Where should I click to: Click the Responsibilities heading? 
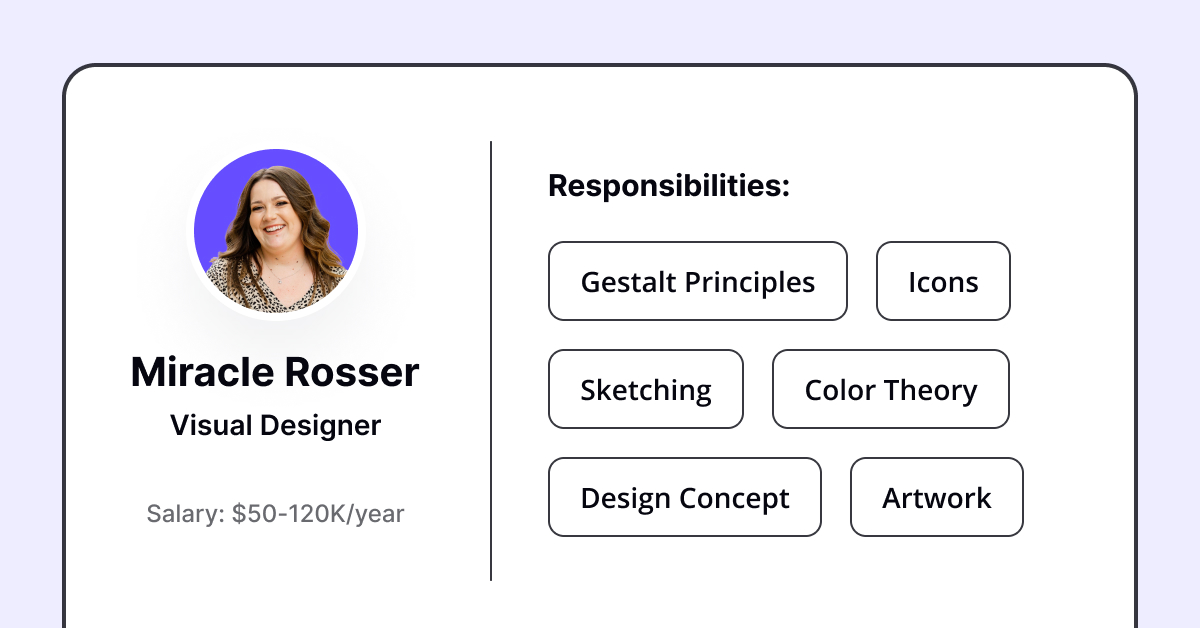[669, 186]
